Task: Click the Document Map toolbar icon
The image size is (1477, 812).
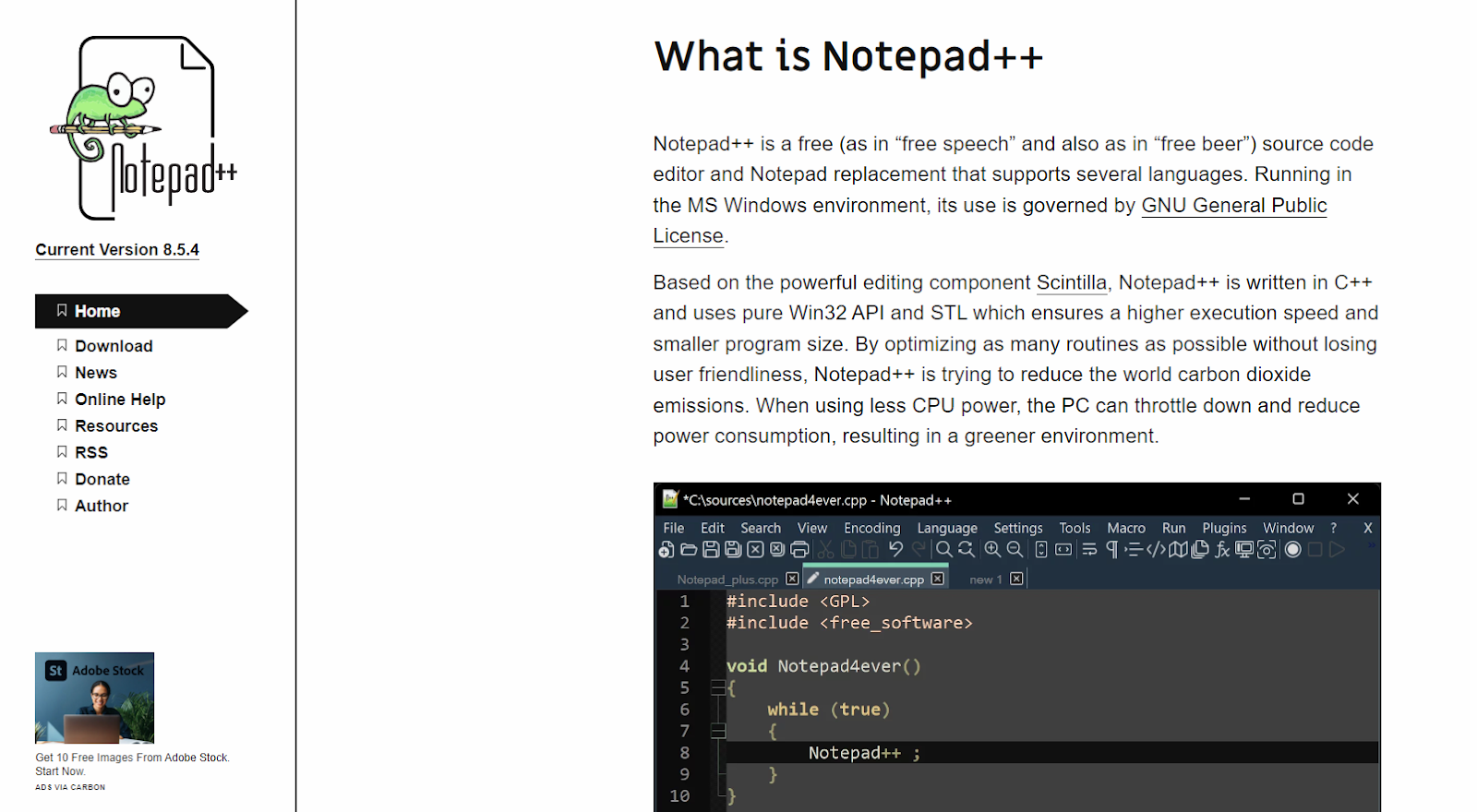Action: tap(1178, 549)
